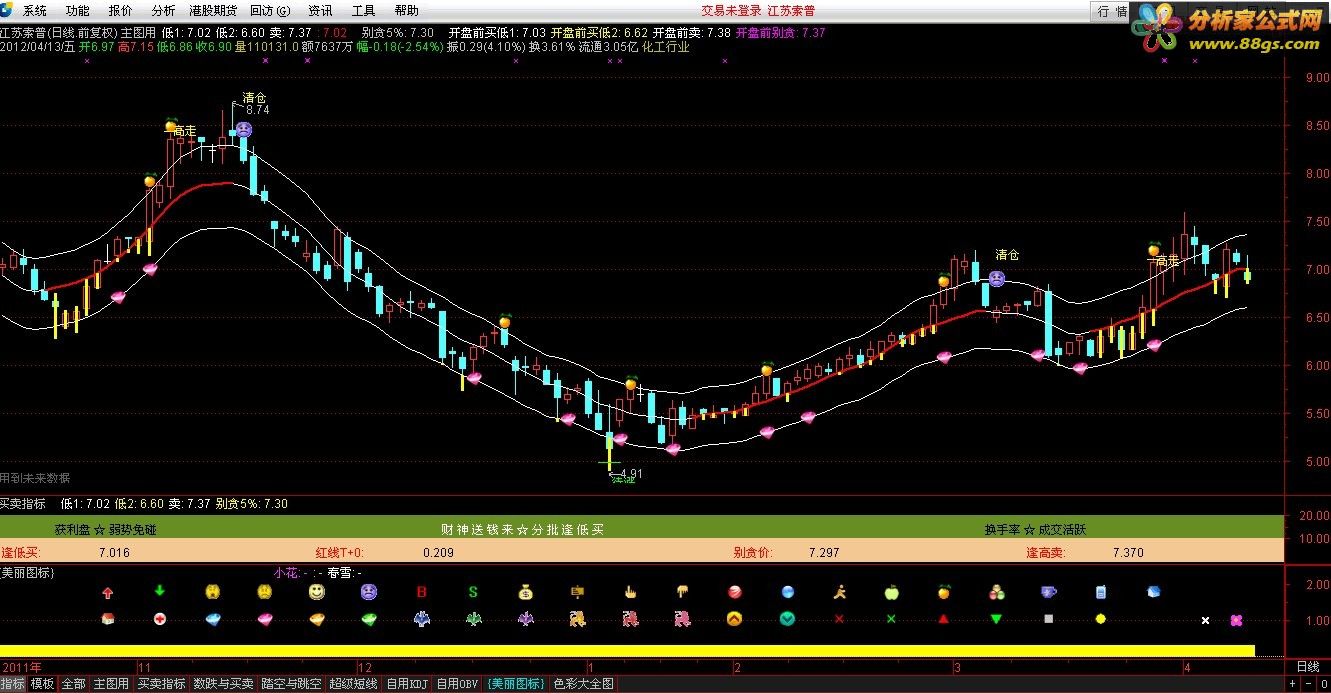Click the 4.91 low price label
Viewport: 1331px width, 694px height.
click(x=630, y=474)
